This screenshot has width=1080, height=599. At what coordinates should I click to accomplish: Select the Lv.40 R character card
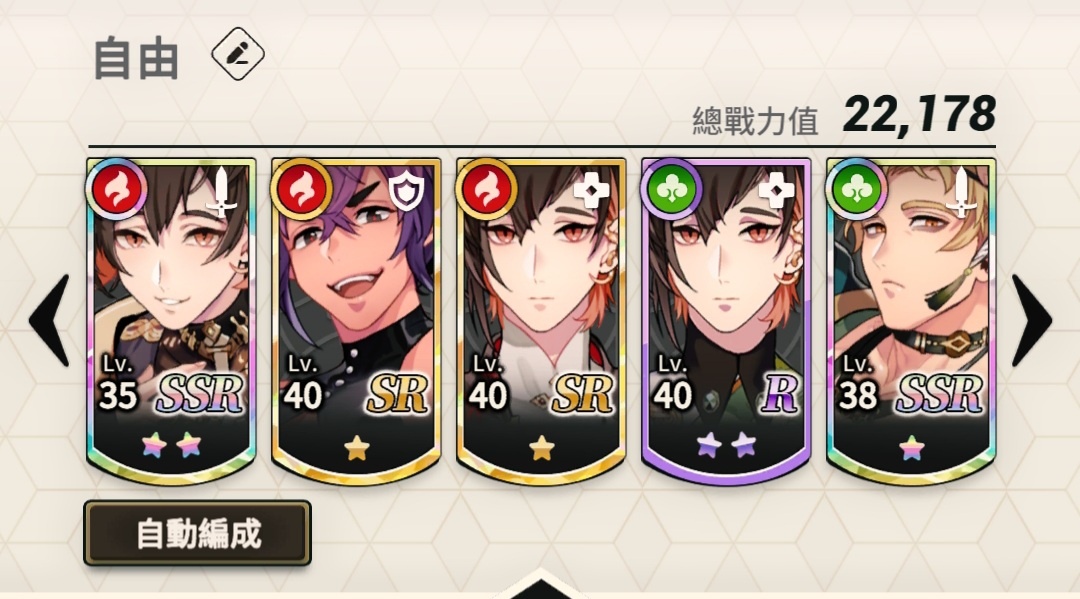pos(726,321)
